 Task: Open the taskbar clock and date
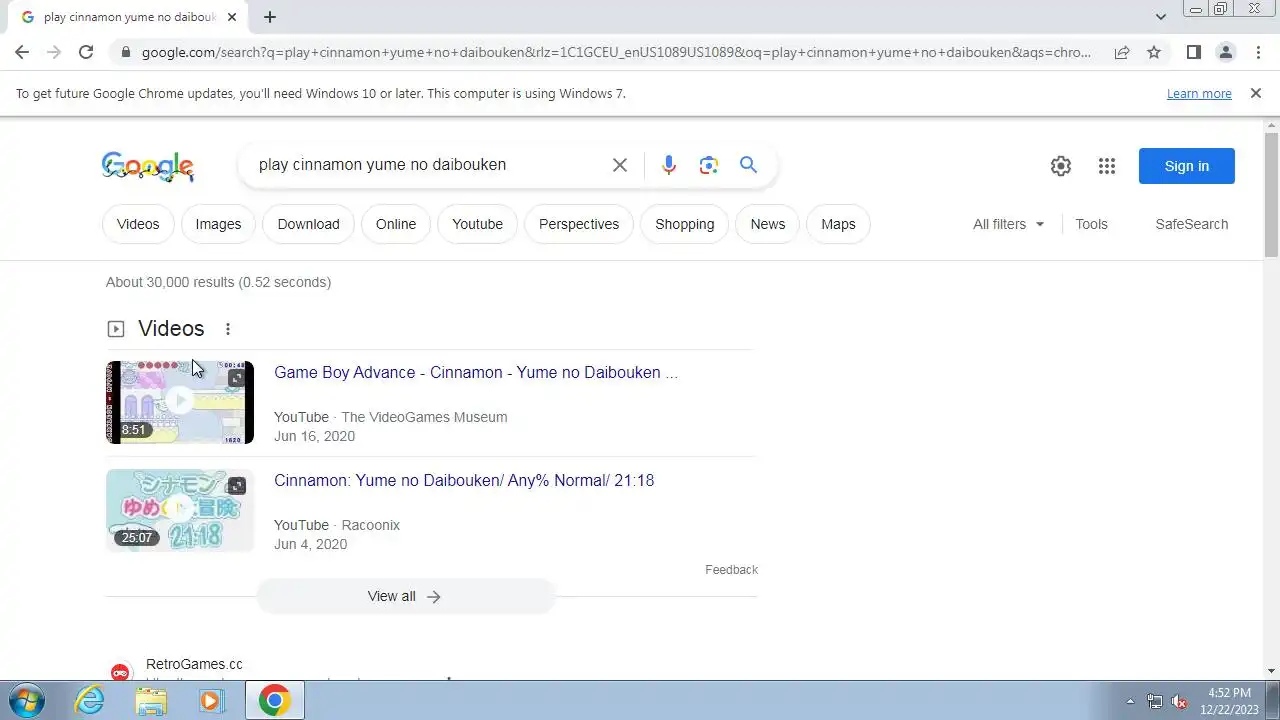[x=1229, y=701]
